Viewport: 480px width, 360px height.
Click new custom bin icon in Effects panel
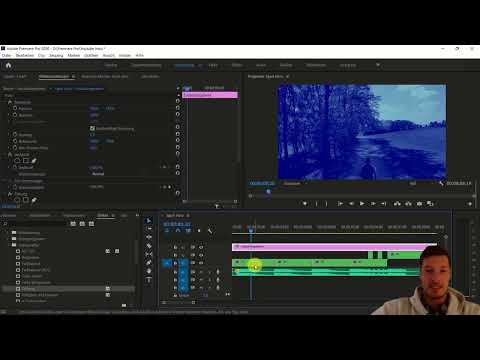pos(124,305)
